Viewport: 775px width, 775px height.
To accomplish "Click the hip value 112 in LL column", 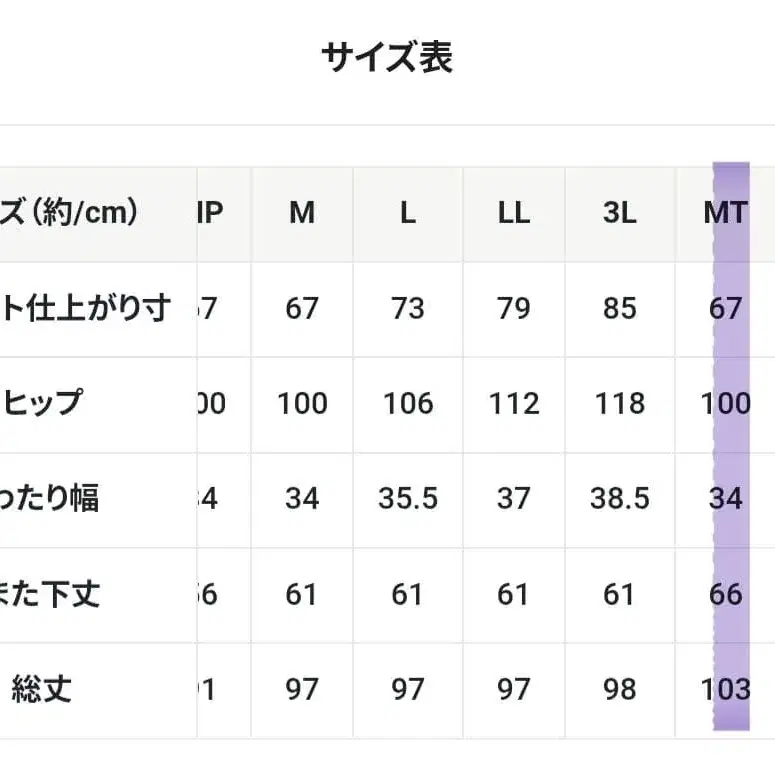I will point(513,403).
